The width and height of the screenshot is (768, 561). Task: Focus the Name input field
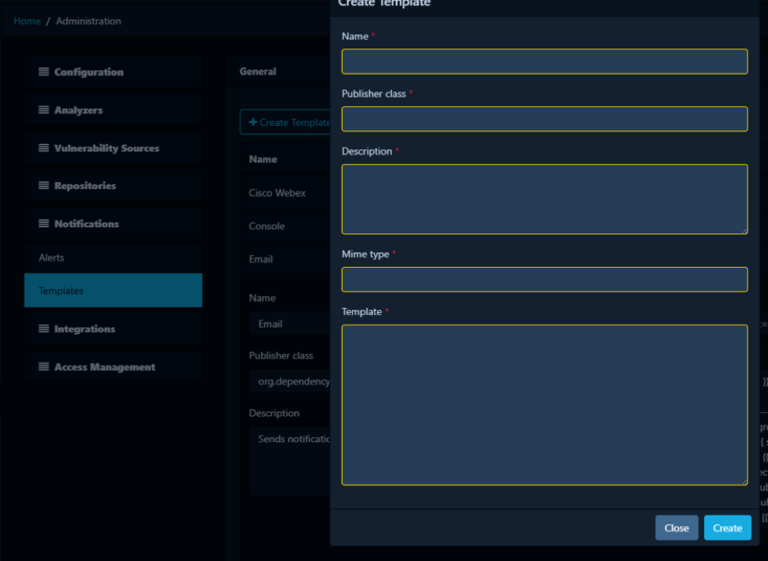point(545,61)
